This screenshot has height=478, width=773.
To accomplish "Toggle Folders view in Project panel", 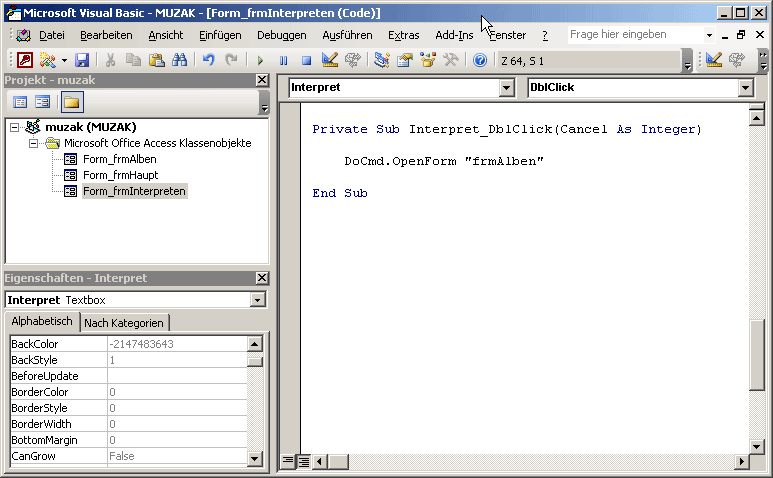I will click(72, 102).
